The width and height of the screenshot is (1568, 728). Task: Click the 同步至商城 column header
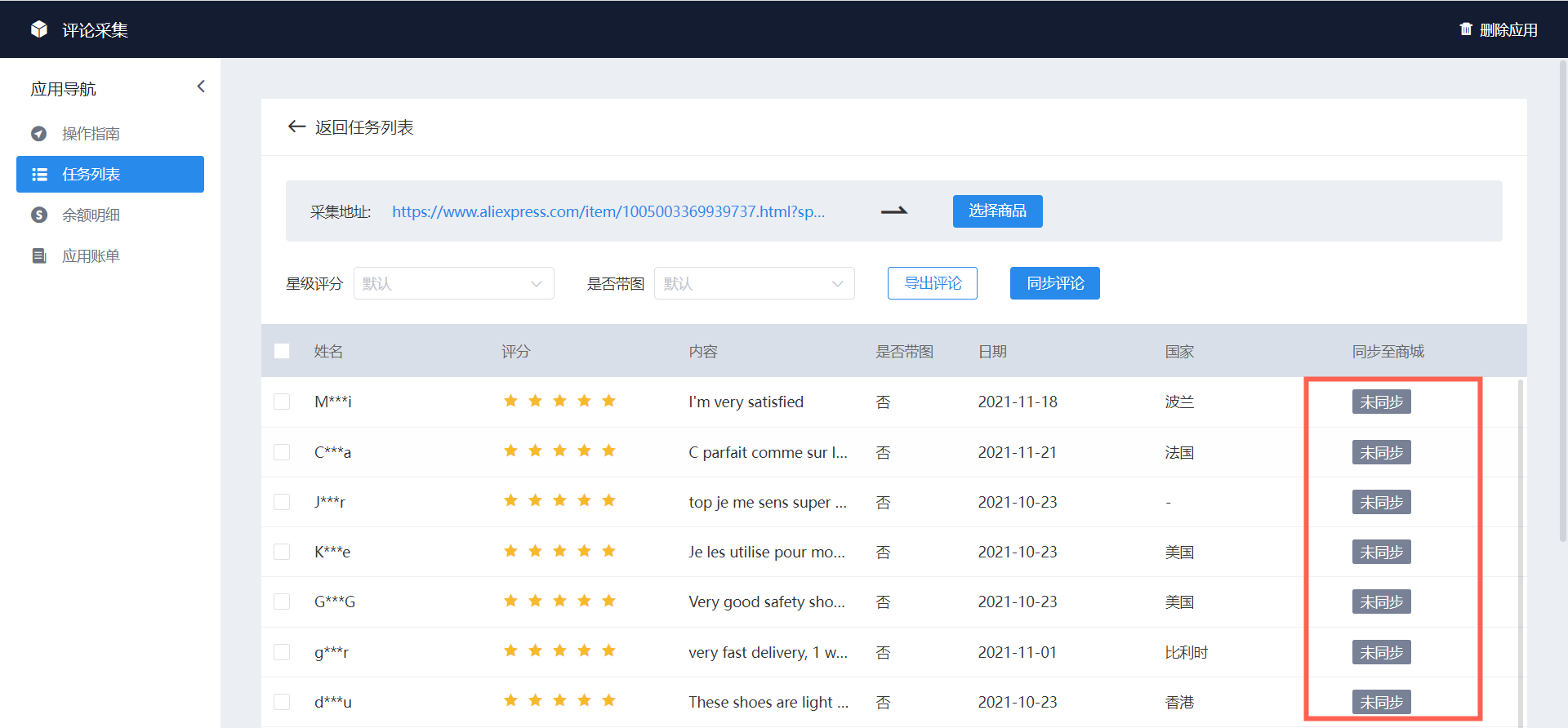tap(1388, 351)
